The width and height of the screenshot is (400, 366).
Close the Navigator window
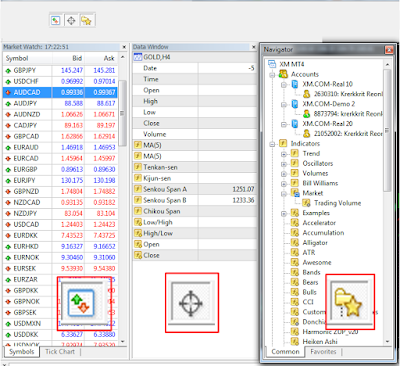click(389, 50)
